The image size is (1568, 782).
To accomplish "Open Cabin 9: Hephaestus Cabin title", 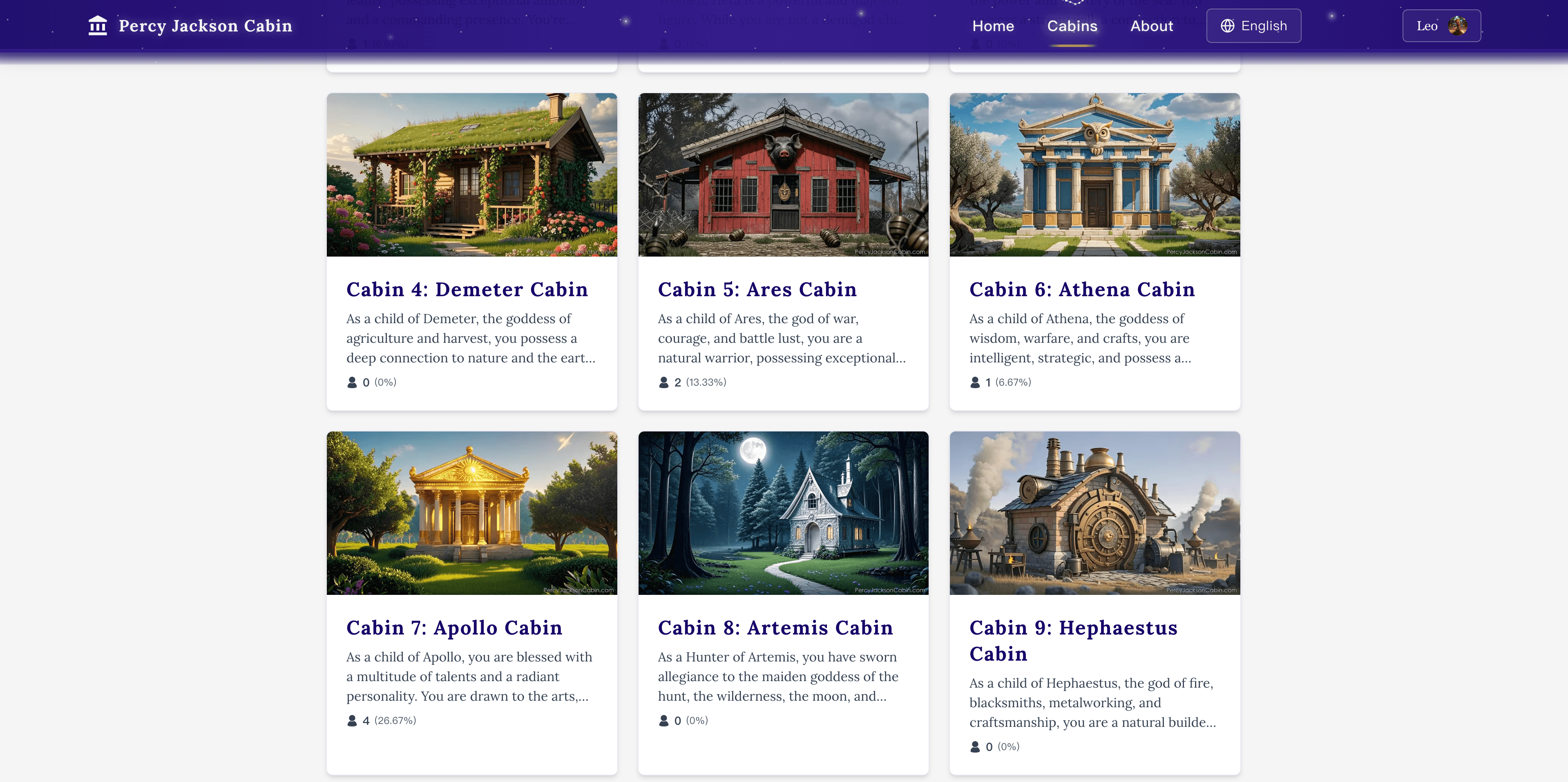I will (1073, 641).
